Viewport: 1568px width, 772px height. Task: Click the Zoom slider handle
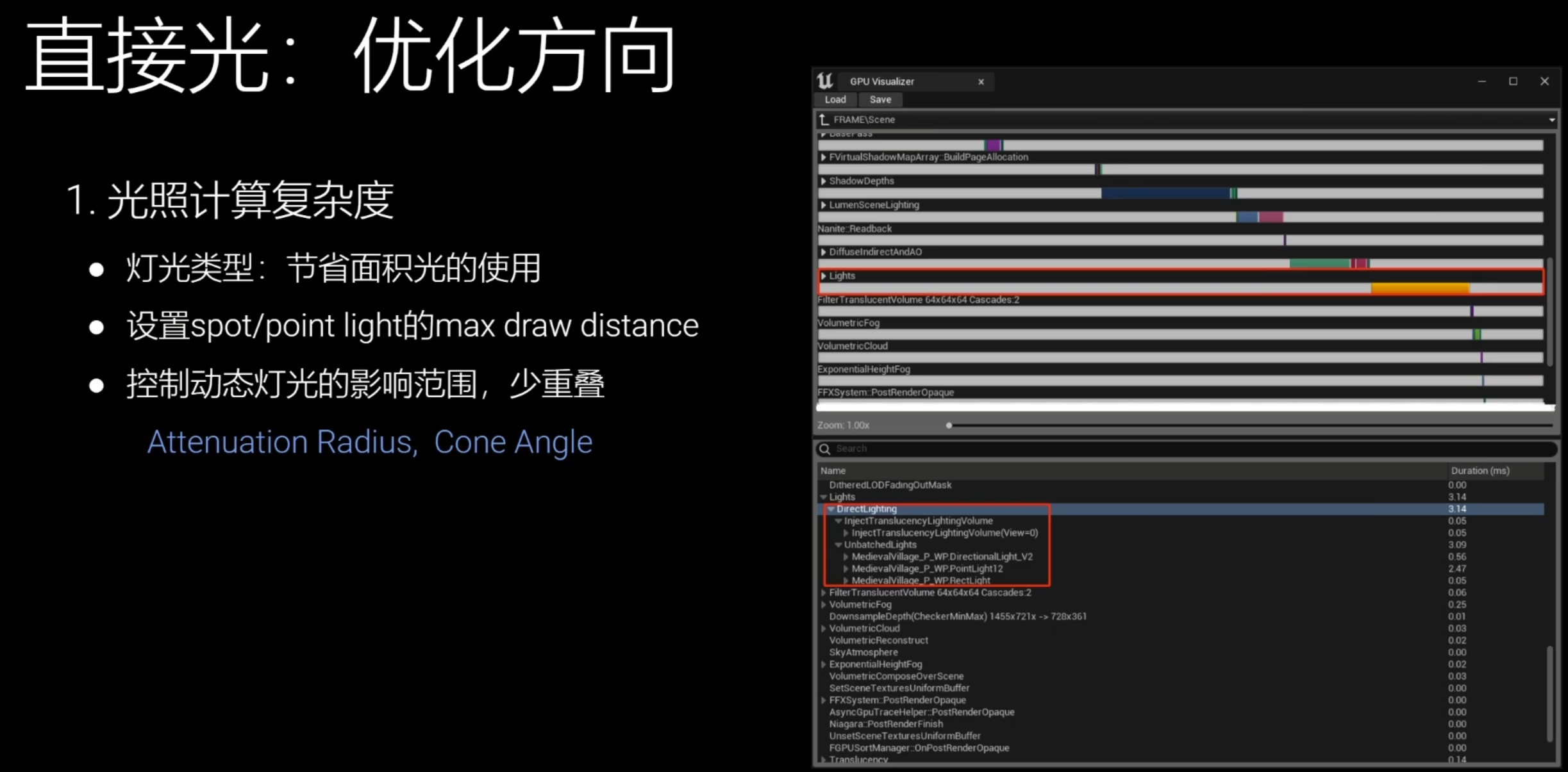(x=949, y=425)
